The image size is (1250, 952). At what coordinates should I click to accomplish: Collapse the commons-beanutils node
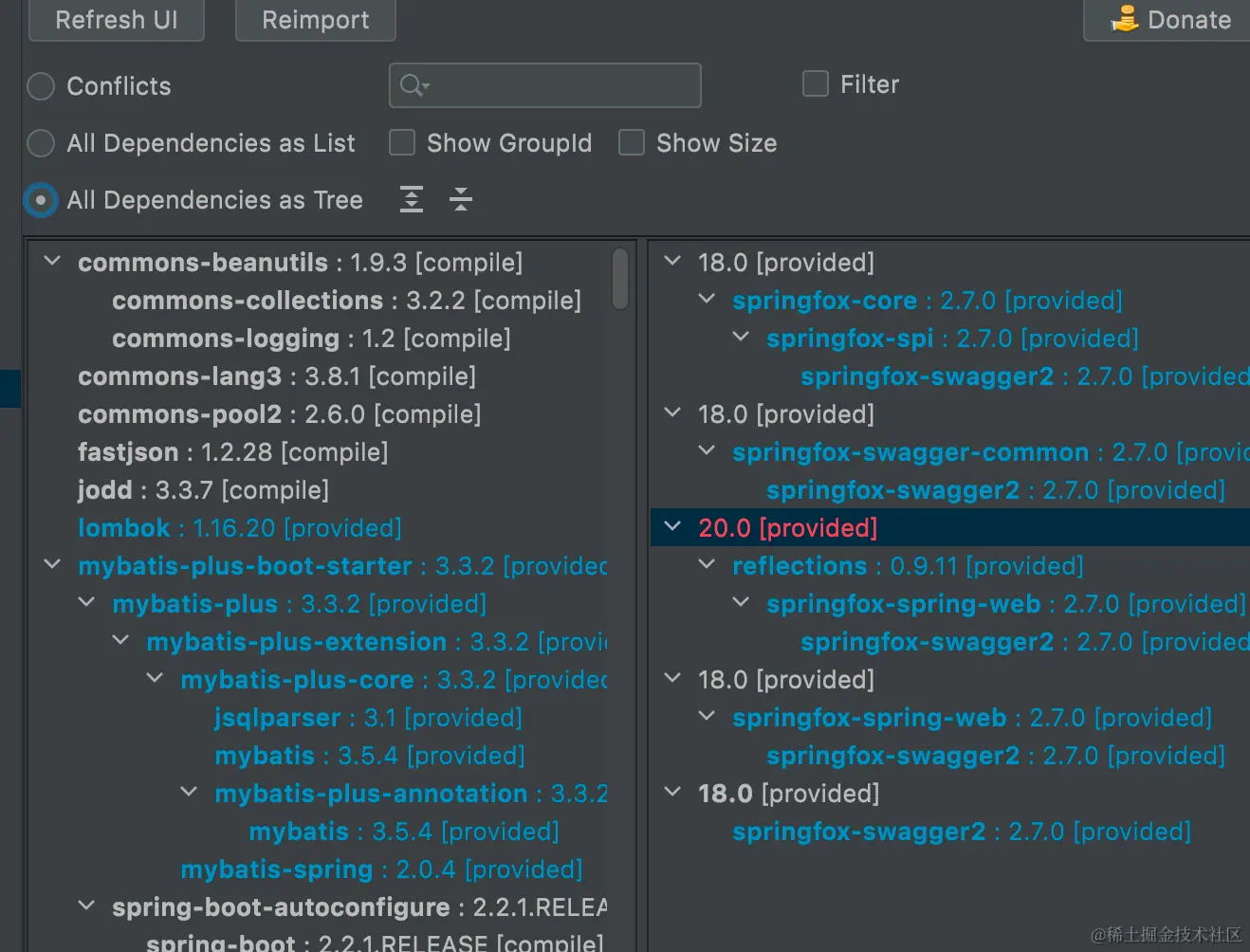point(52,261)
